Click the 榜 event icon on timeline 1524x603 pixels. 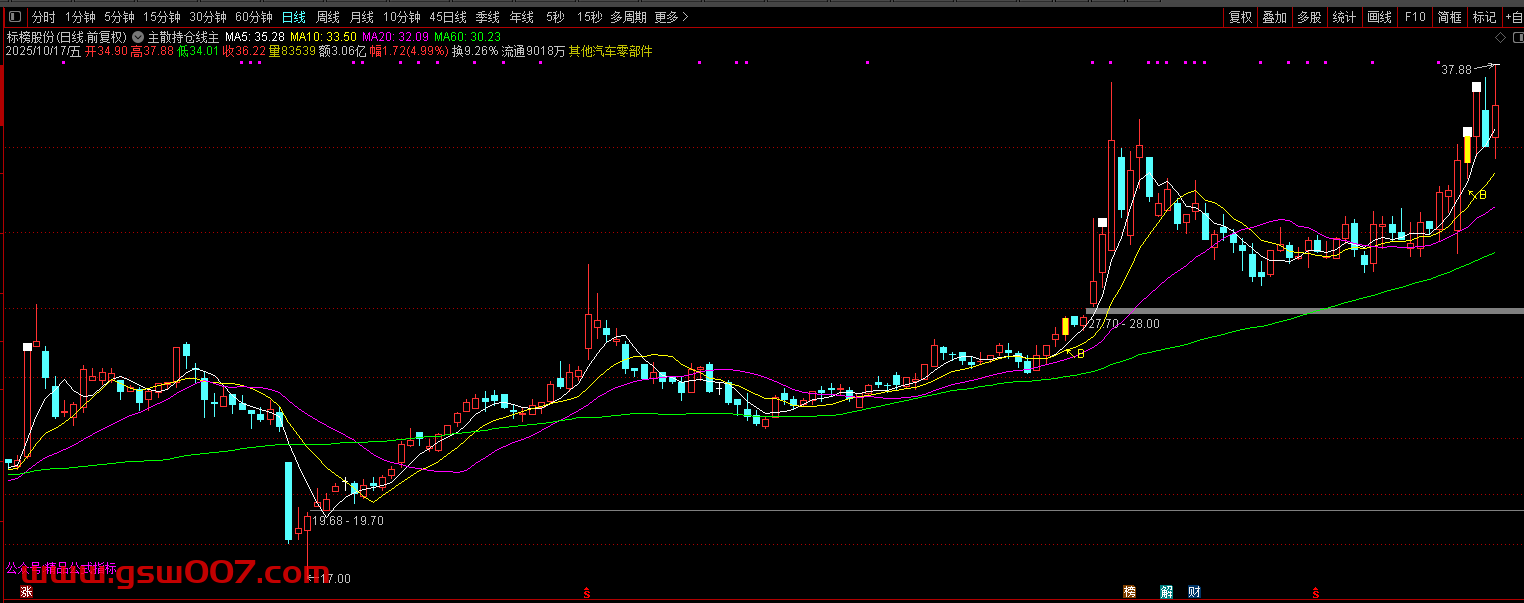coord(1130,592)
